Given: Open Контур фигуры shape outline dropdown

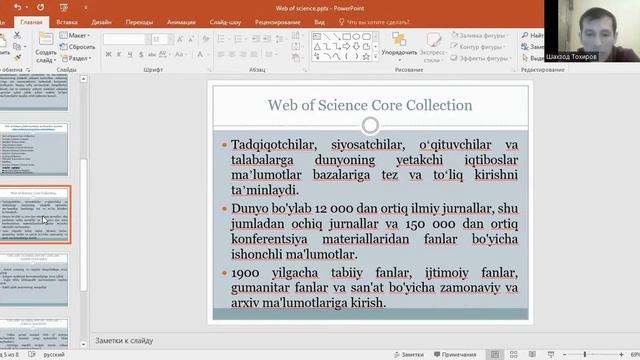Looking at the screenshot, I should tap(478, 47).
